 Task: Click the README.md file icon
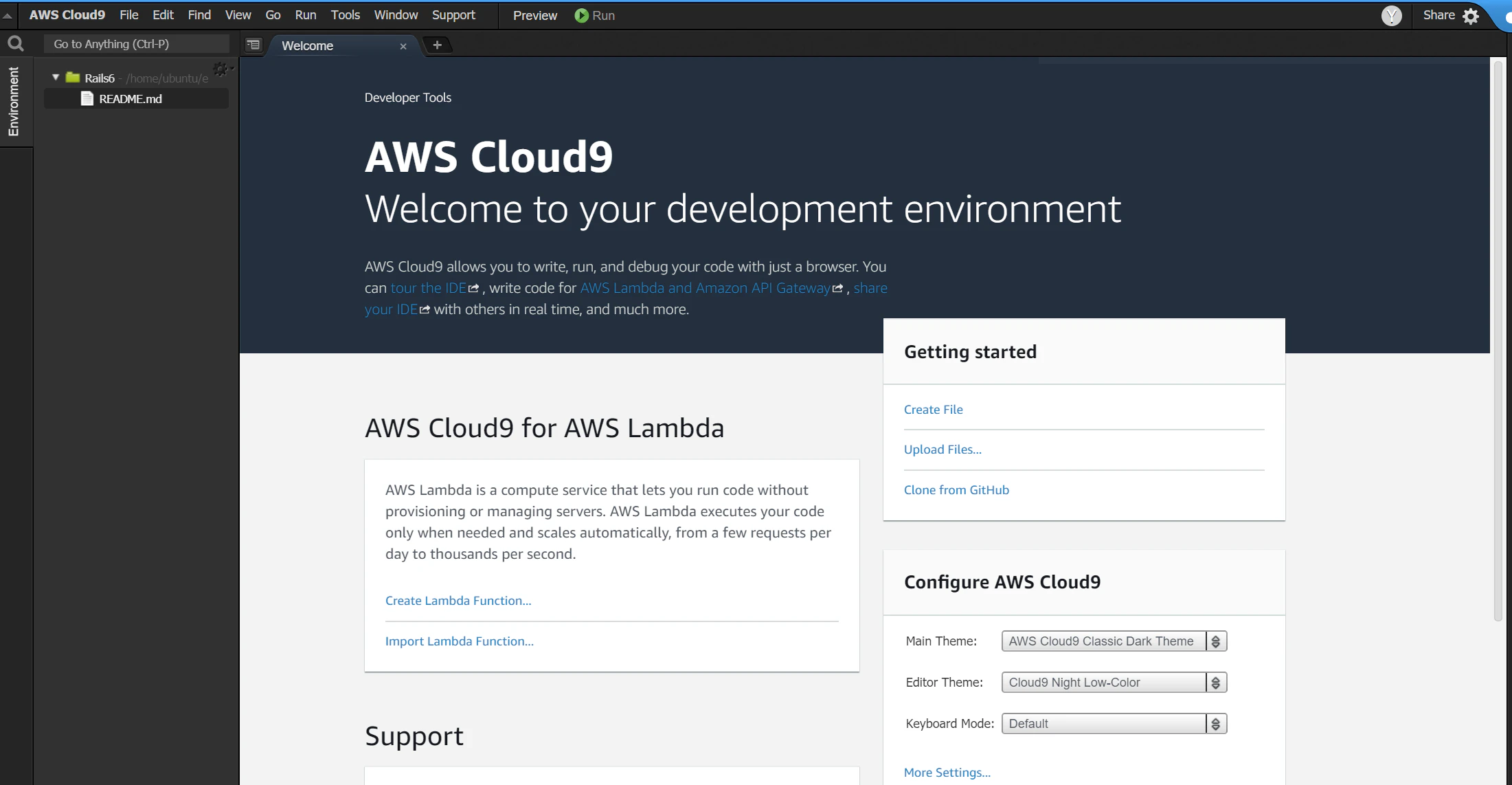click(87, 98)
